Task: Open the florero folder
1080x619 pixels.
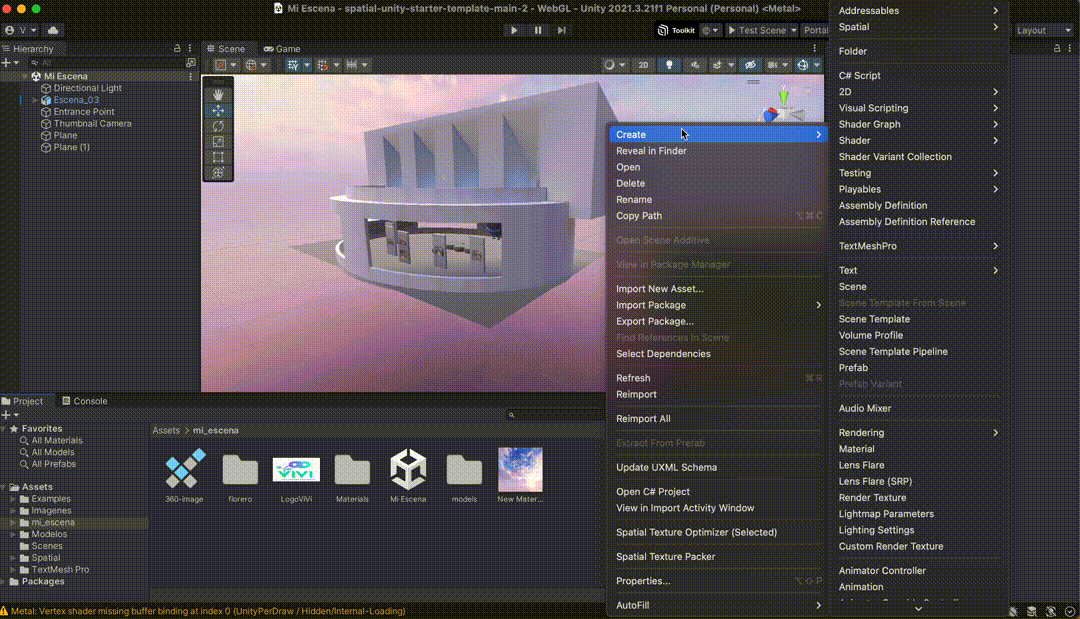Action: (x=240, y=470)
